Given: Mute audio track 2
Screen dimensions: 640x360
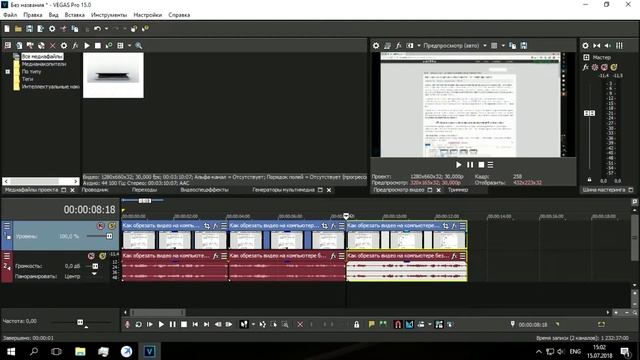Looking at the screenshot, I should 91,256.
